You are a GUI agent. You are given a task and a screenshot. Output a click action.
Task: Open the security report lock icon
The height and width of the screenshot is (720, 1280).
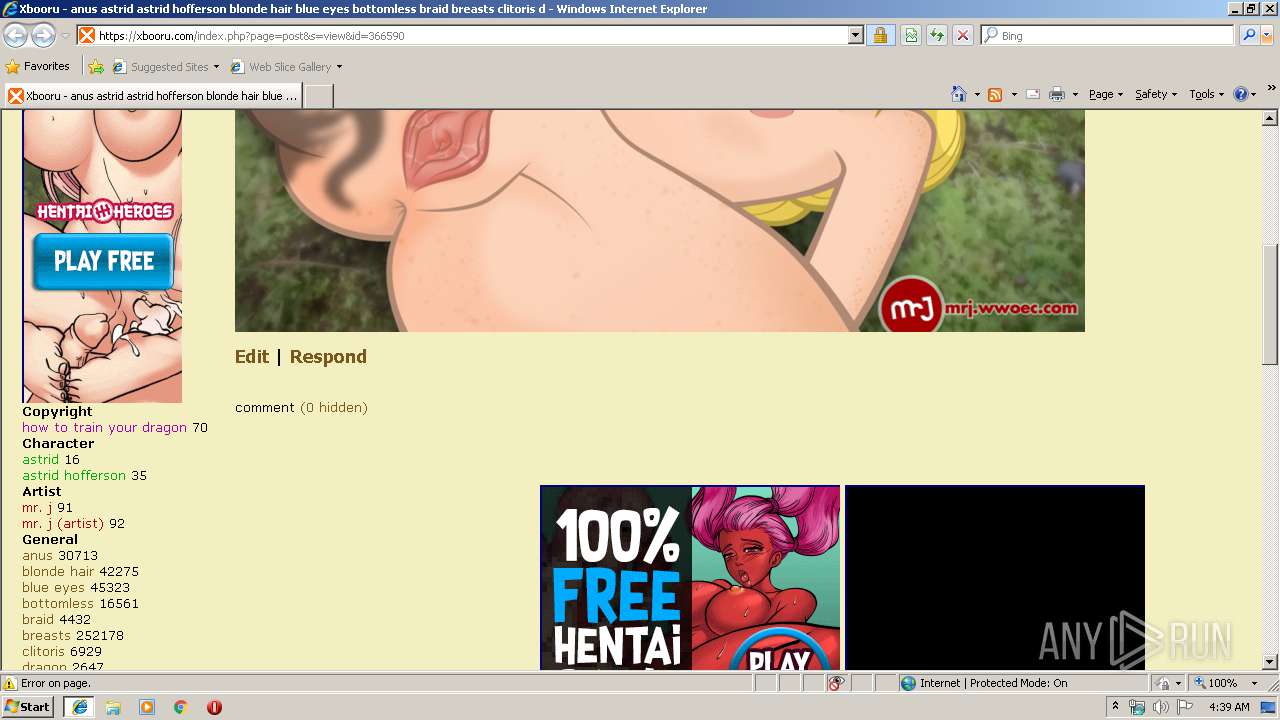[x=880, y=36]
